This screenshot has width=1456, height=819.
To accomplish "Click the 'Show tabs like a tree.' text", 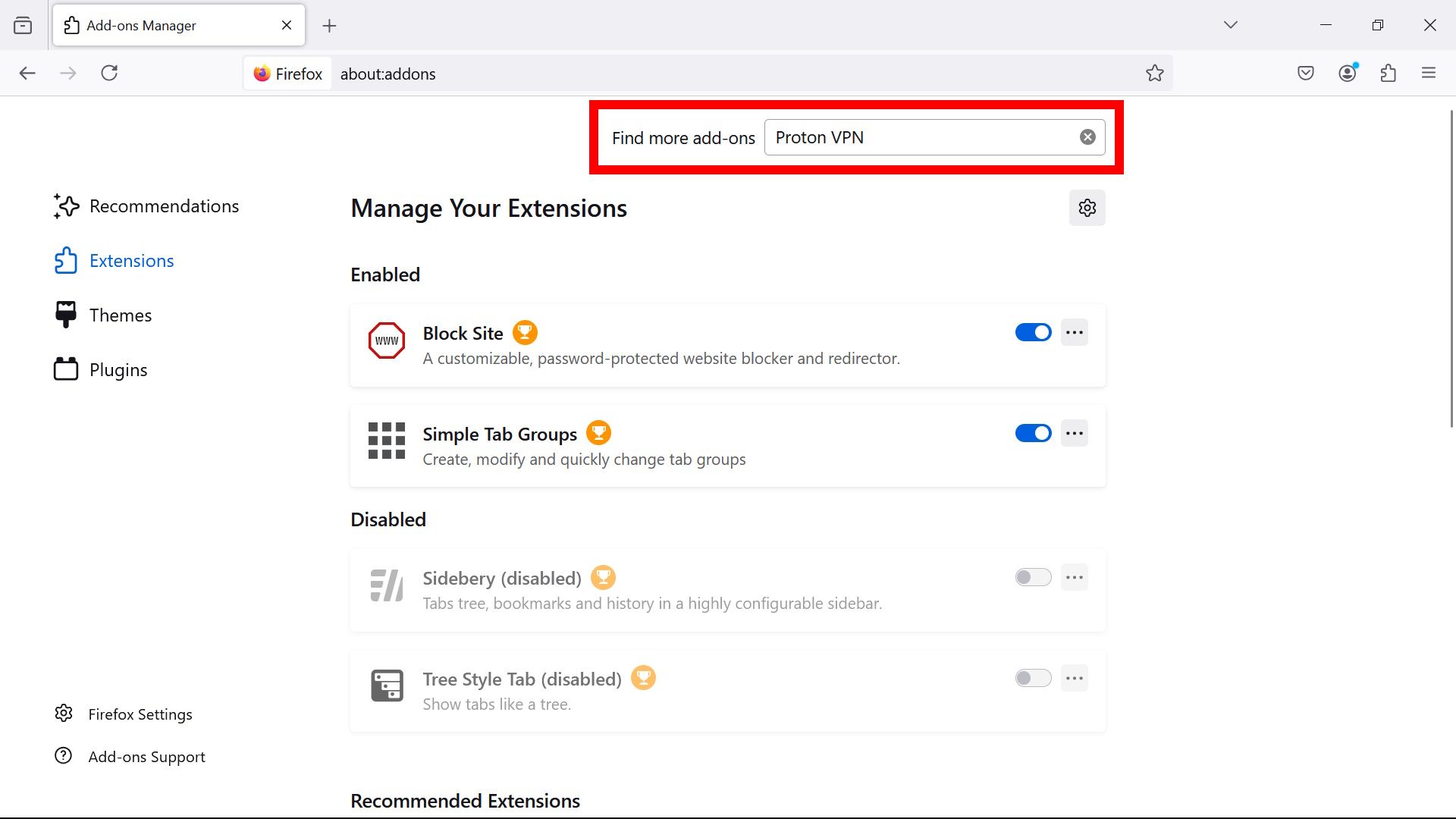I will click(497, 704).
